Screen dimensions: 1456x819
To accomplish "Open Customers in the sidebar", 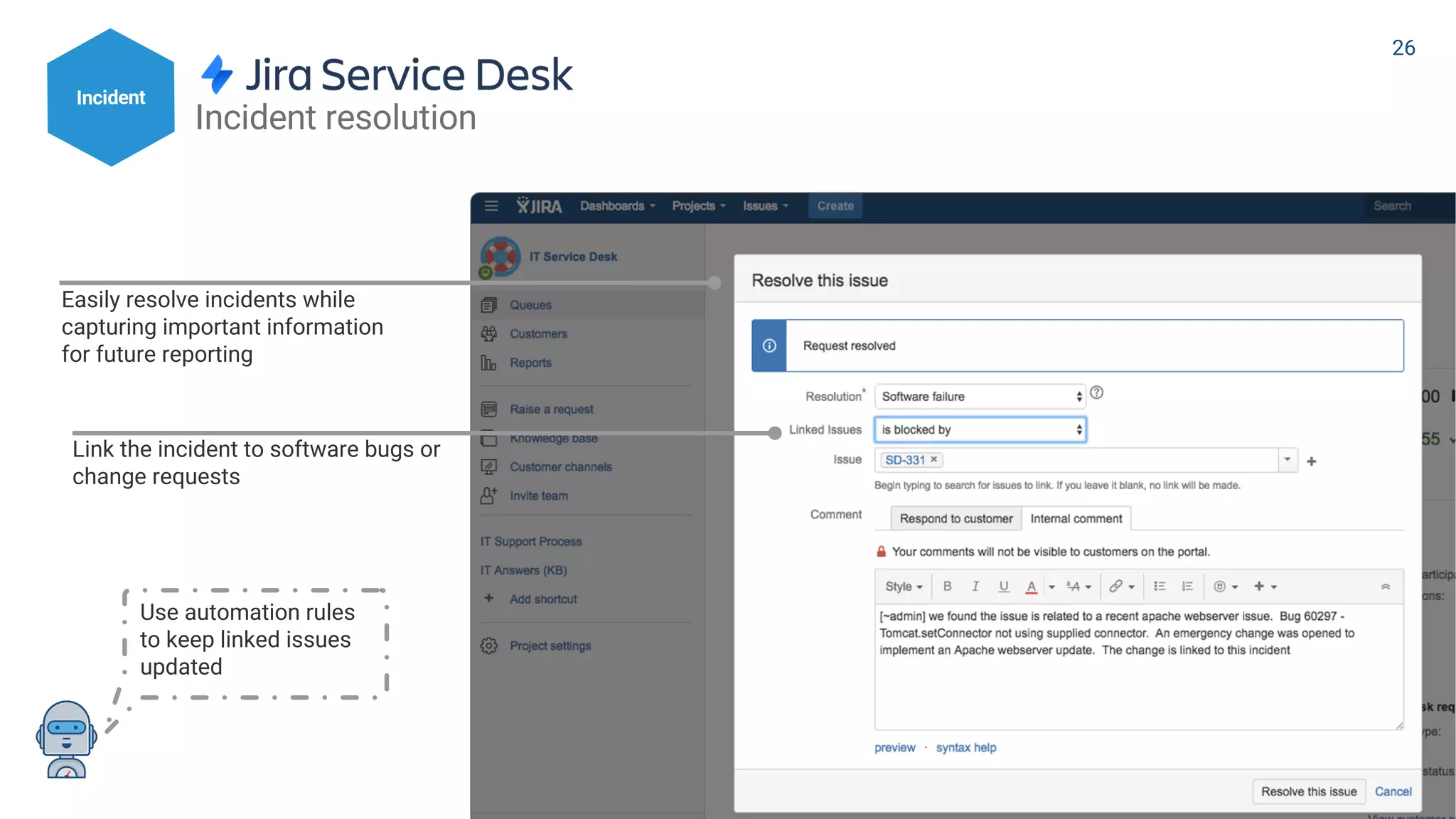I will click(538, 334).
